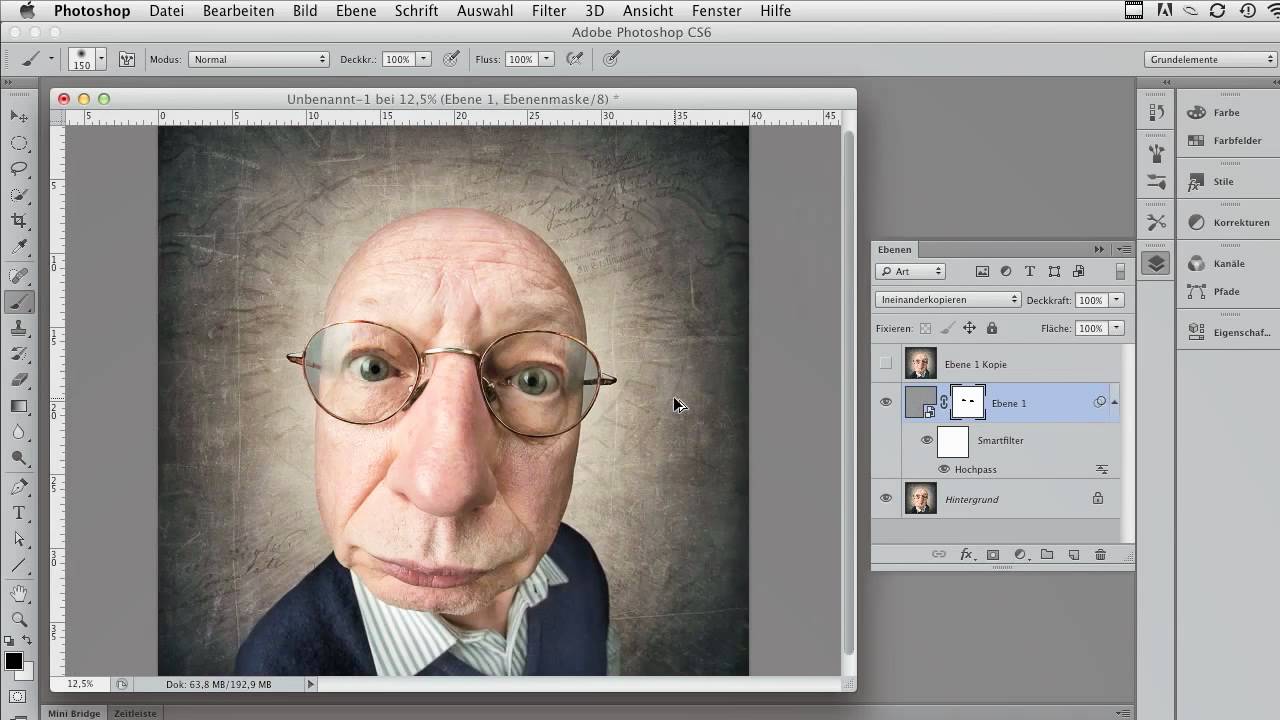Image resolution: width=1280 pixels, height=720 pixels.
Task: Select the Type tool in toolbox
Action: click(x=19, y=513)
